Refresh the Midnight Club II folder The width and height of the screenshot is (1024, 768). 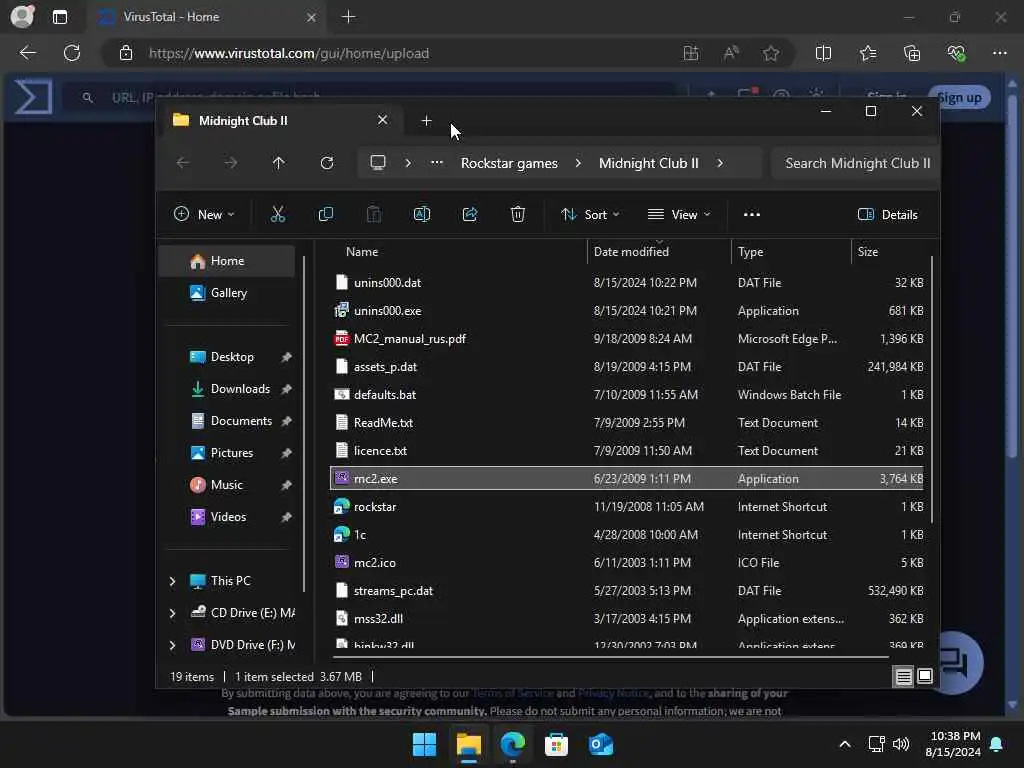[327, 163]
